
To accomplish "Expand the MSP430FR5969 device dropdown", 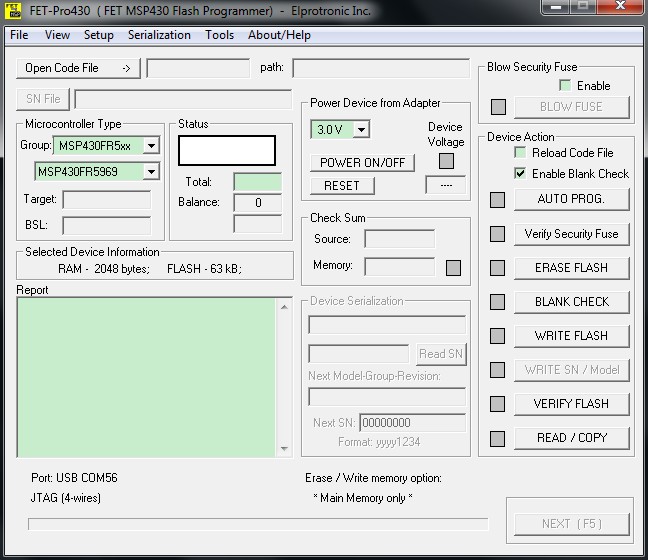I will tap(151, 172).
